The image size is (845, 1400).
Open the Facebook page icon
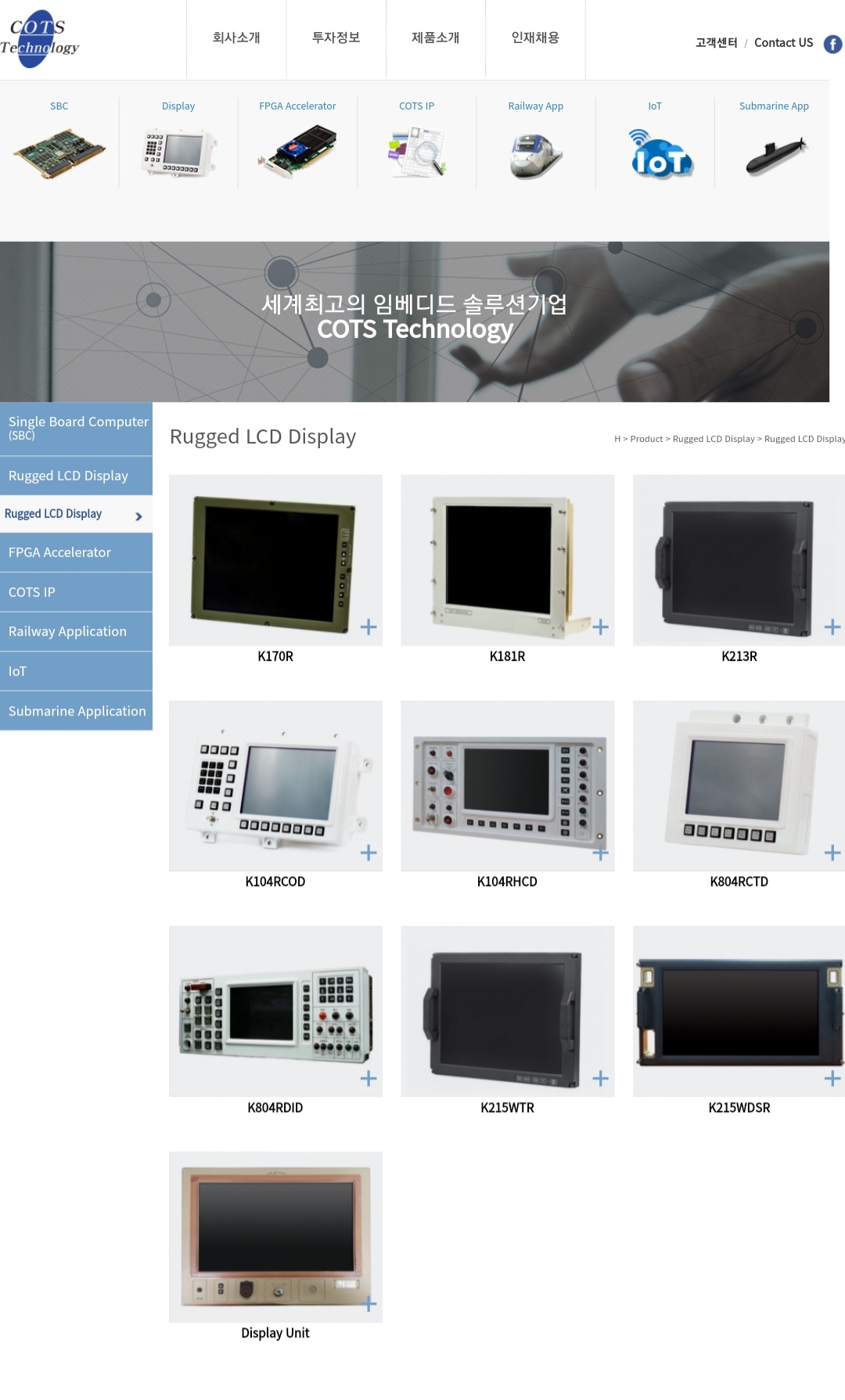click(832, 44)
